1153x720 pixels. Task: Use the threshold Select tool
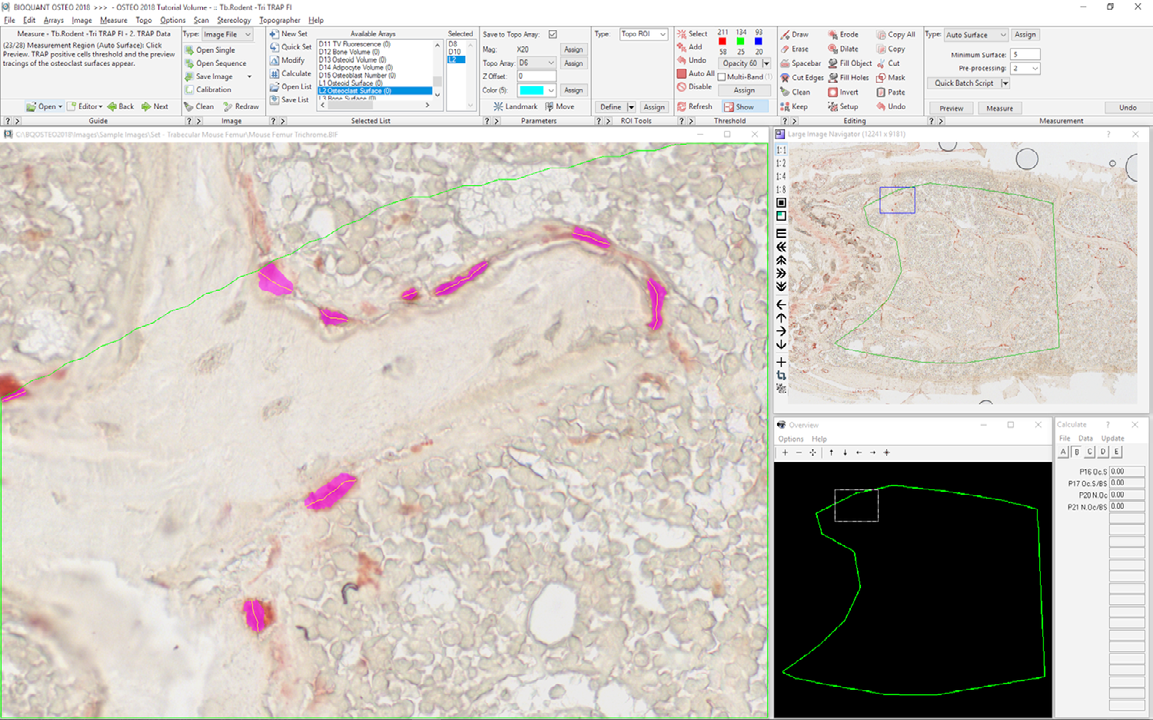(692, 34)
